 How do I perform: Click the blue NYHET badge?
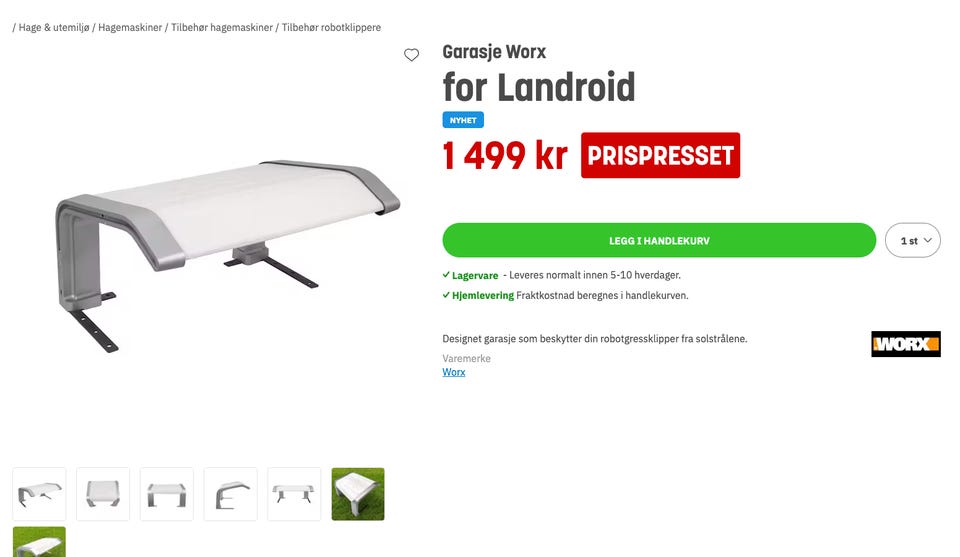(x=463, y=120)
